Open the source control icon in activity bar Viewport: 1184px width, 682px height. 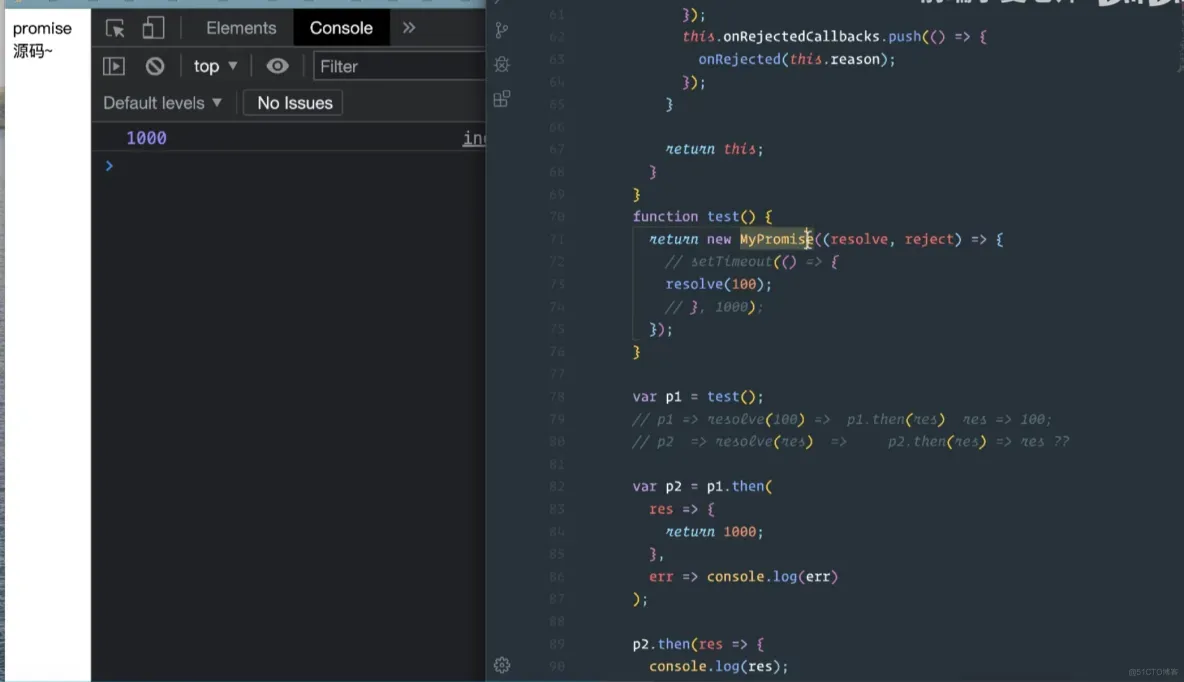pyautogui.click(x=501, y=30)
